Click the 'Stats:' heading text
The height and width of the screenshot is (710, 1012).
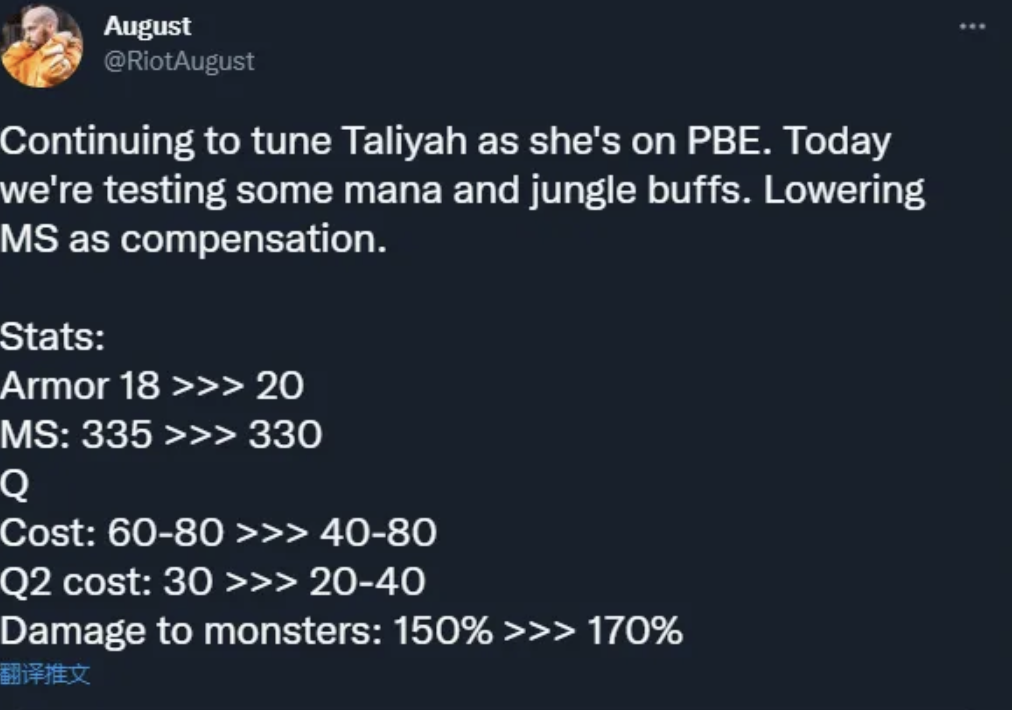pos(52,337)
